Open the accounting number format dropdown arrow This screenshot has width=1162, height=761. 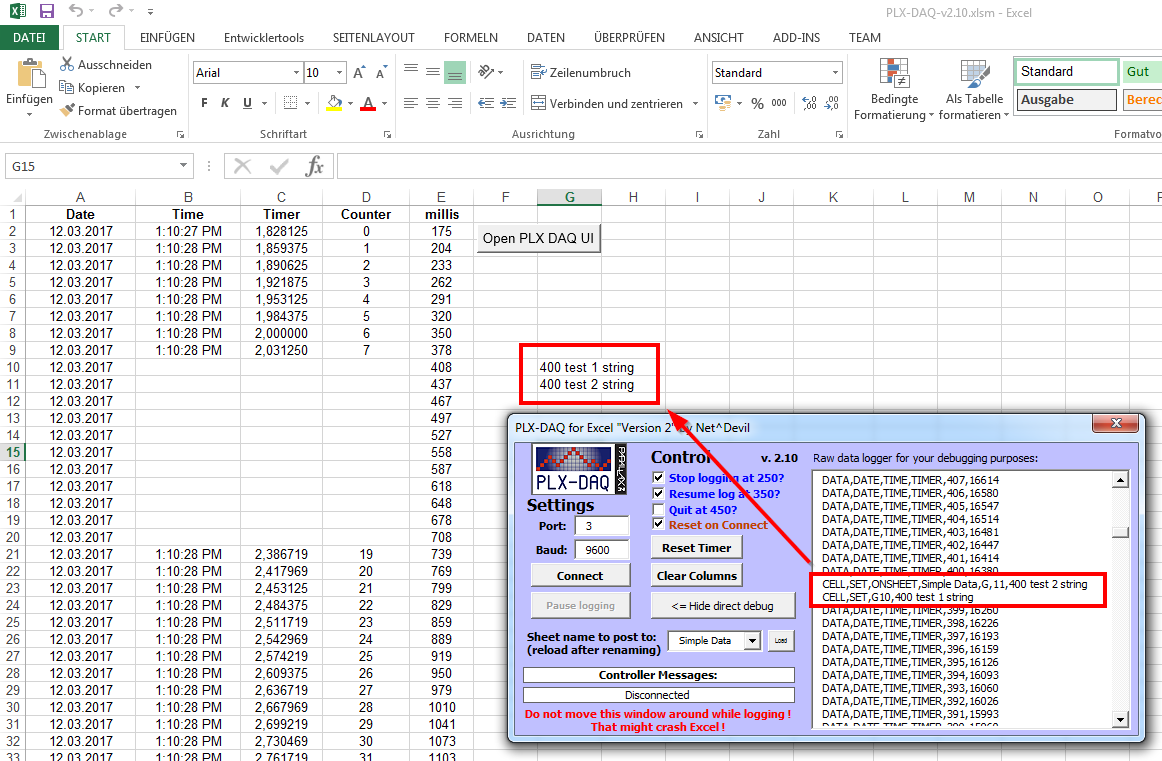(740, 104)
